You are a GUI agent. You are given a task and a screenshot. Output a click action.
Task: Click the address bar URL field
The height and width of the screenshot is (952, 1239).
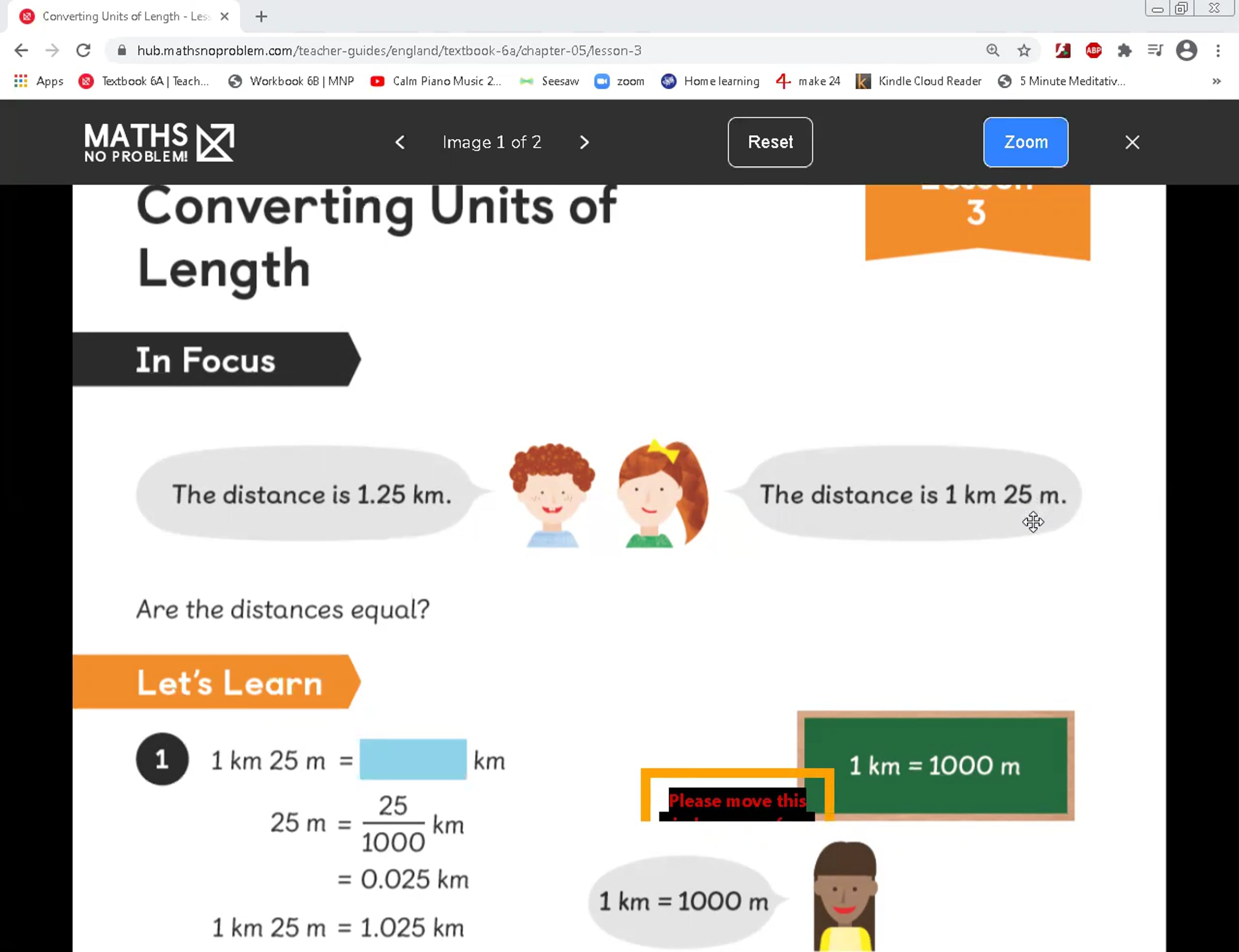510,51
